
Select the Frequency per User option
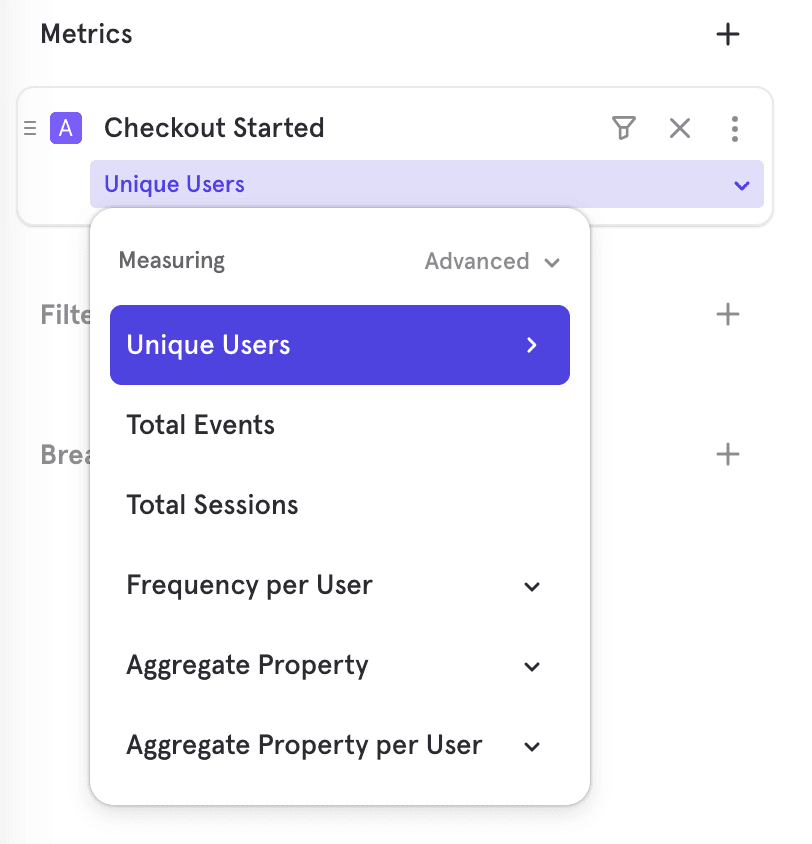tap(250, 585)
